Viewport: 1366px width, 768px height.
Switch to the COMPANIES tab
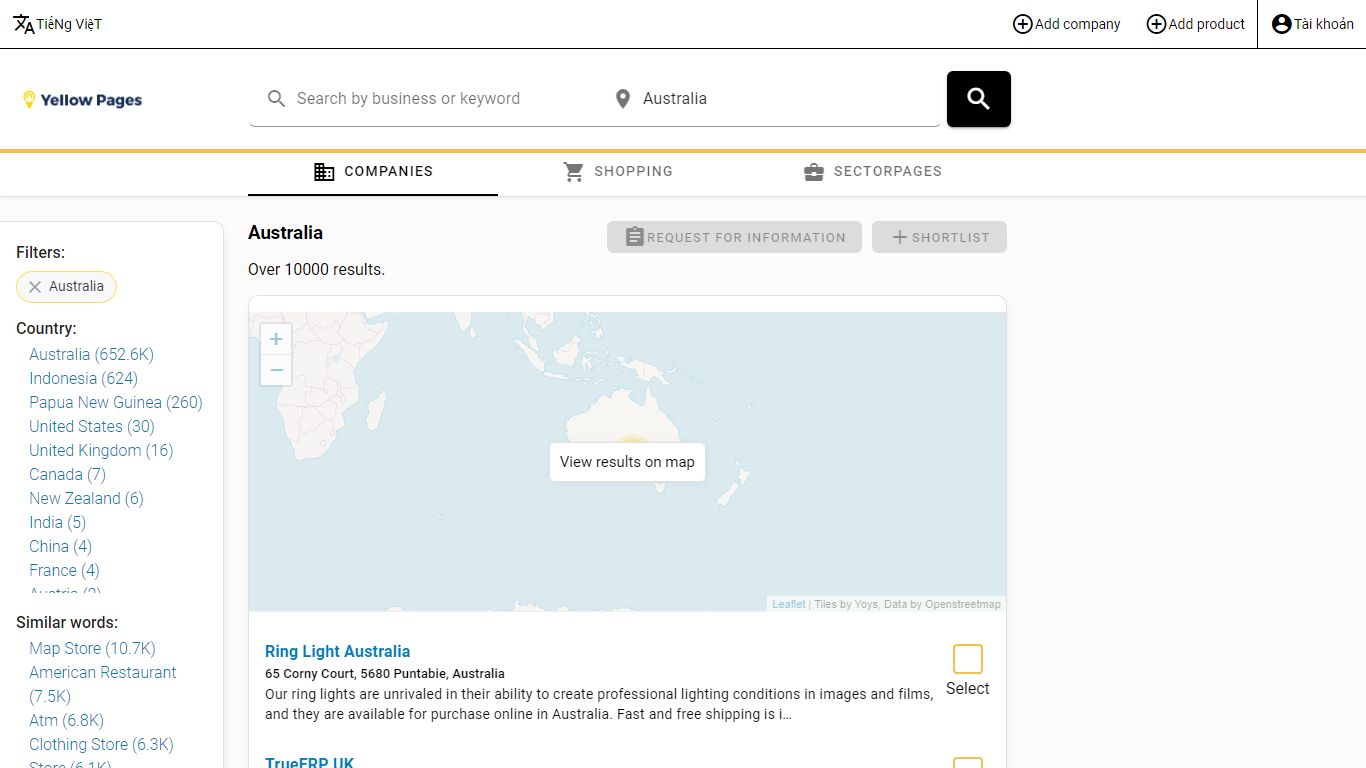click(x=373, y=172)
